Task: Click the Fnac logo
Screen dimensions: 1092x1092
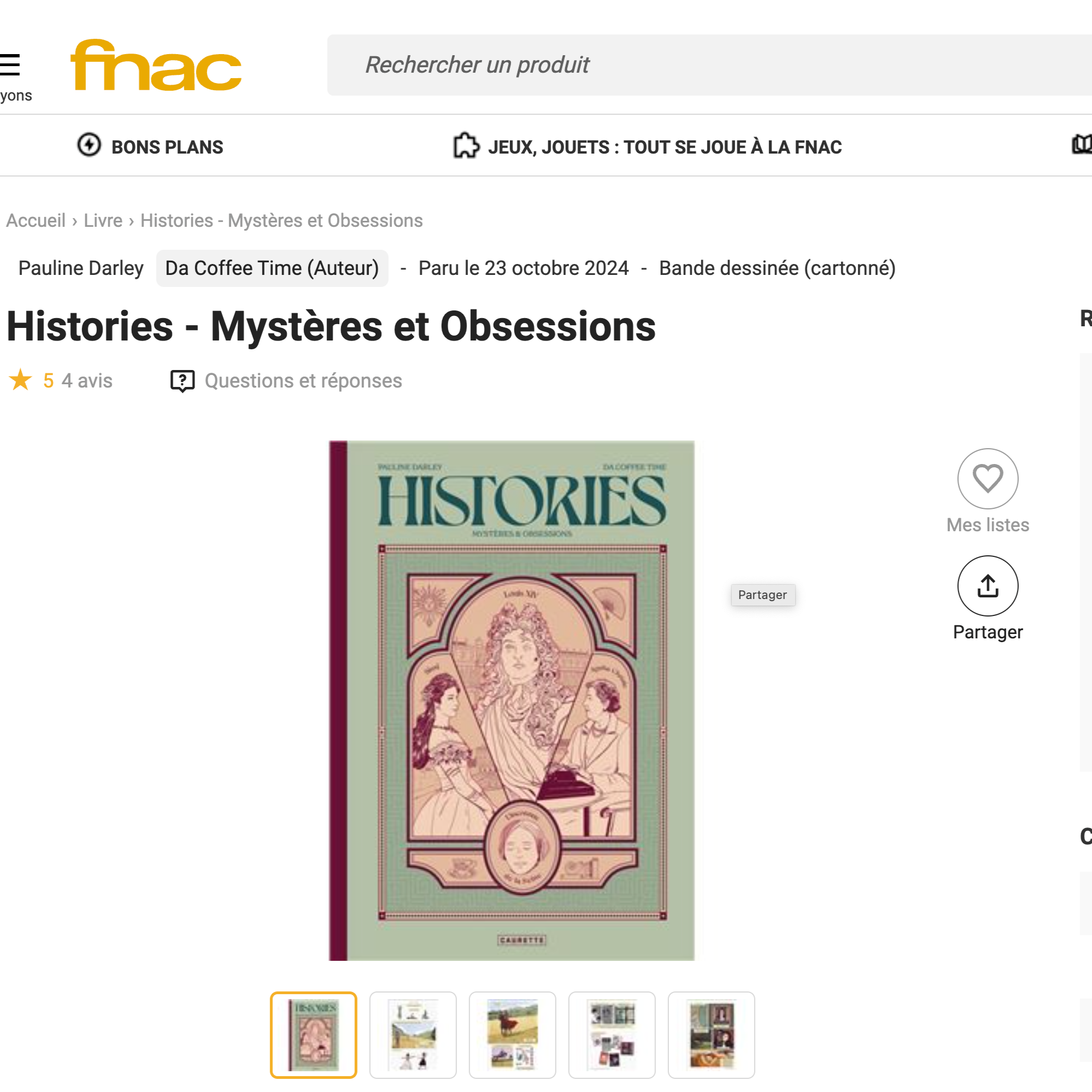Action: point(156,65)
